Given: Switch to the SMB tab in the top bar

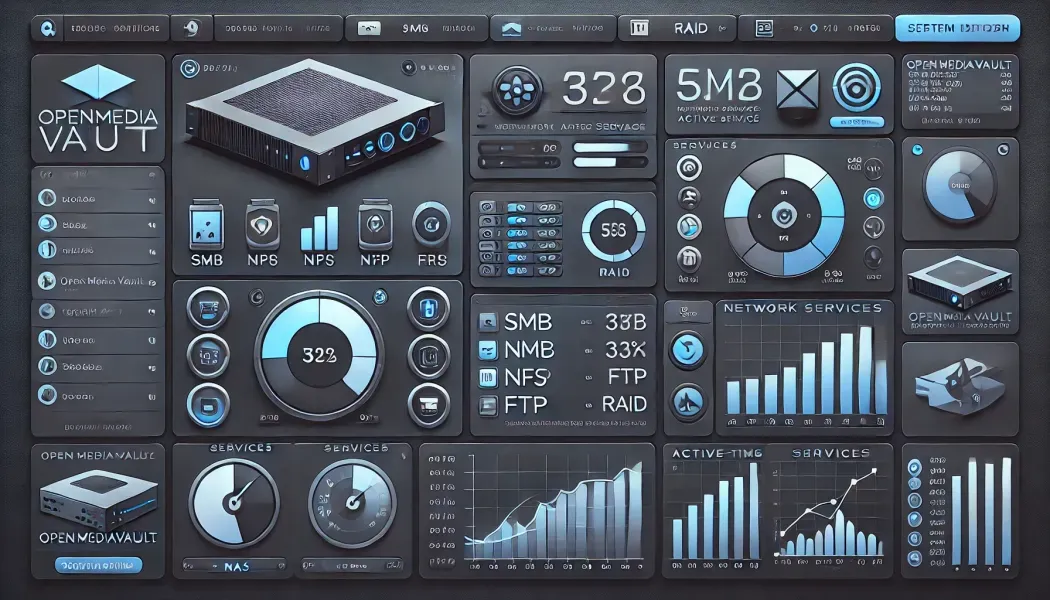Looking at the screenshot, I should point(415,29).
